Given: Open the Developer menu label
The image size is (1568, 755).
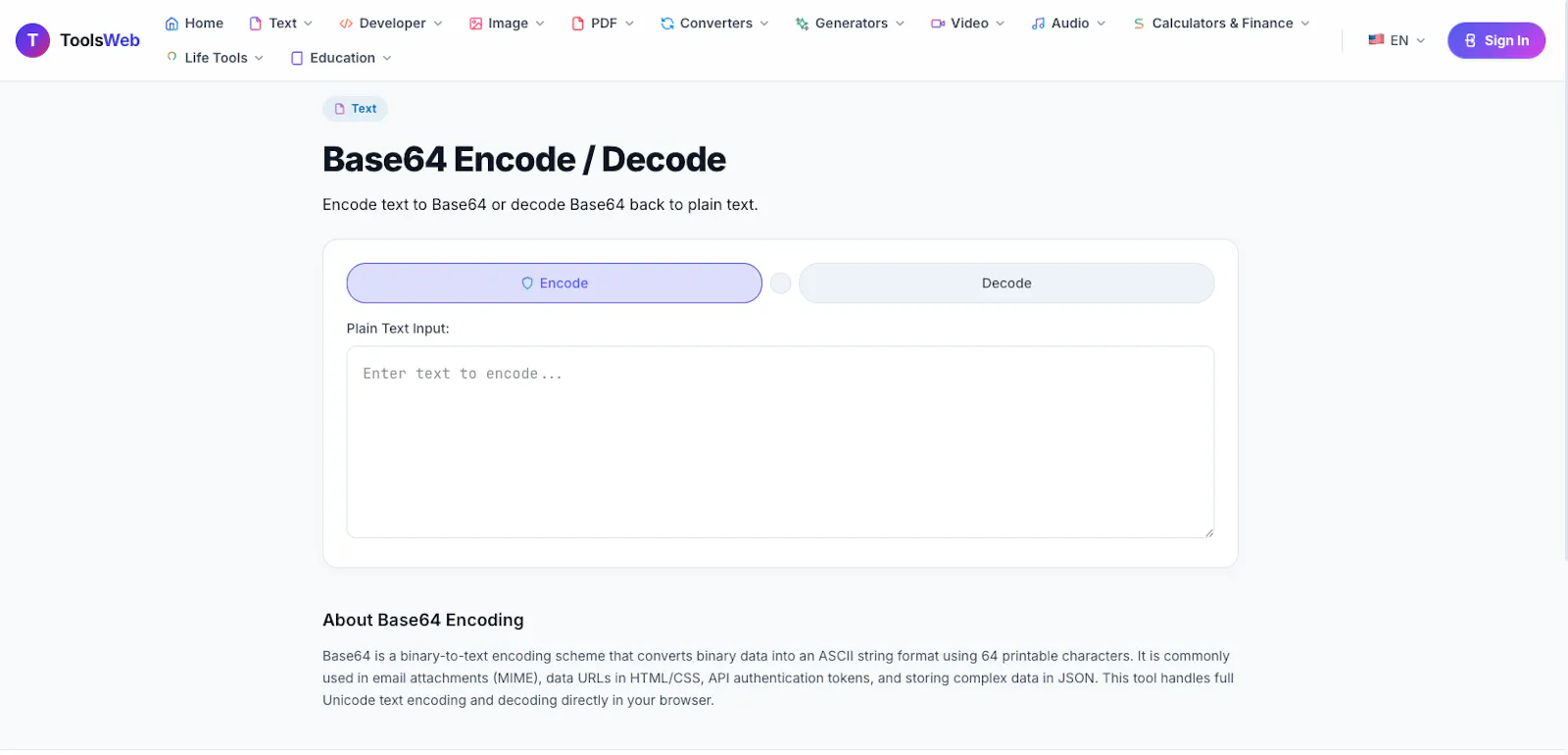Looking at the screenshot, I should [393, 24].
